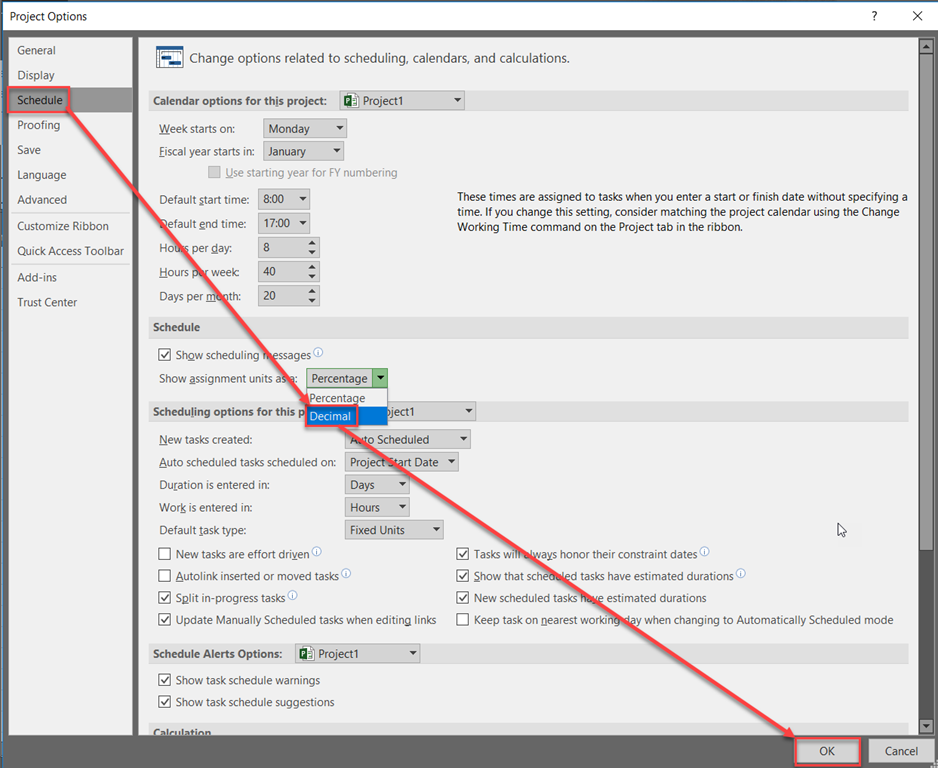This screenshot has width=938, height=768.
Task: Enable "Use starting year for FY numbering"
Action: pos(214,172)
